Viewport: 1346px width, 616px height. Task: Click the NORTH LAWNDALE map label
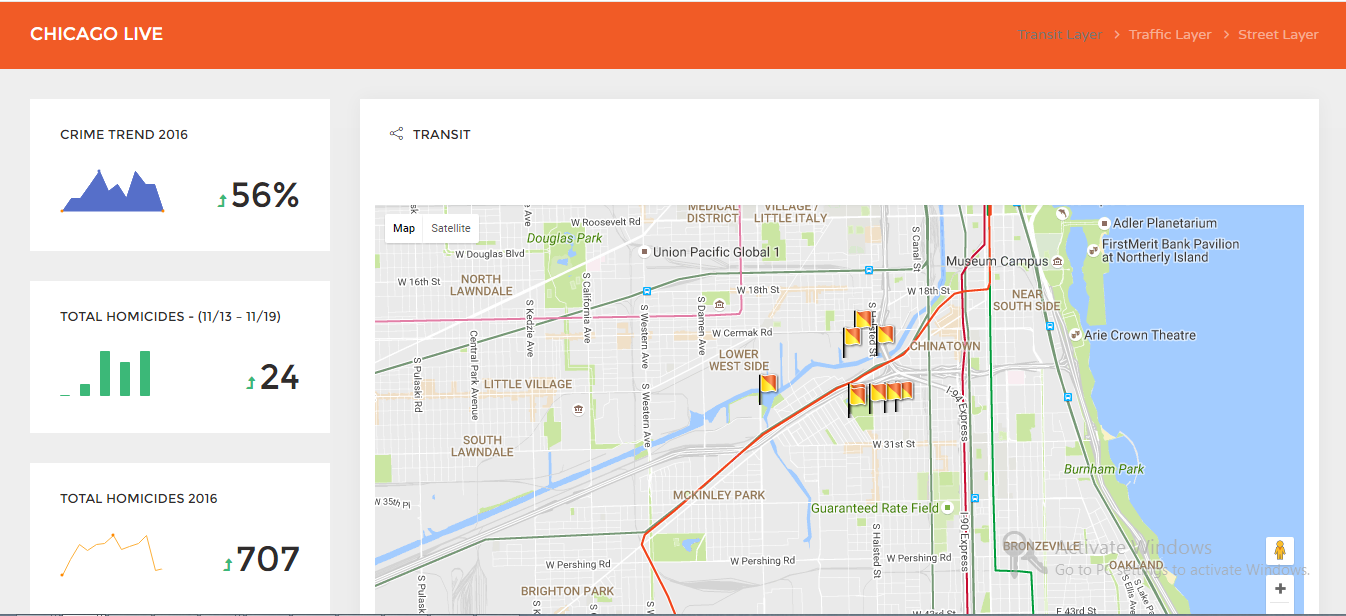click(481, 285)
